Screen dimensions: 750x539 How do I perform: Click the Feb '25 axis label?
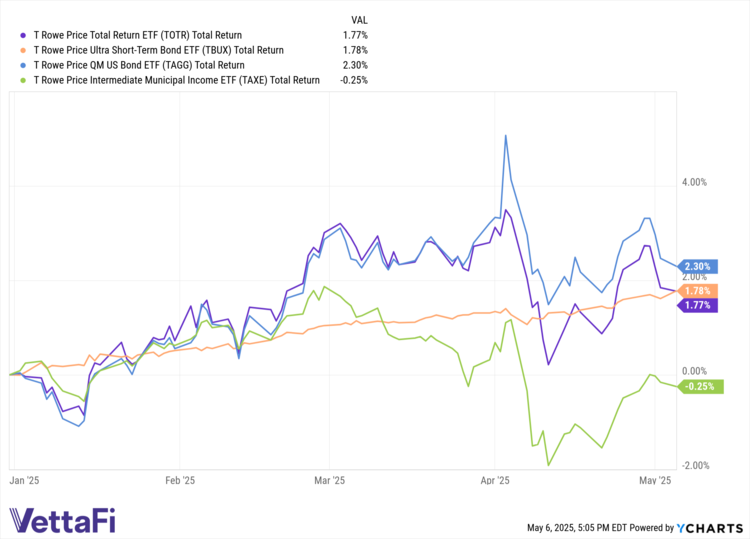(178, 481)
